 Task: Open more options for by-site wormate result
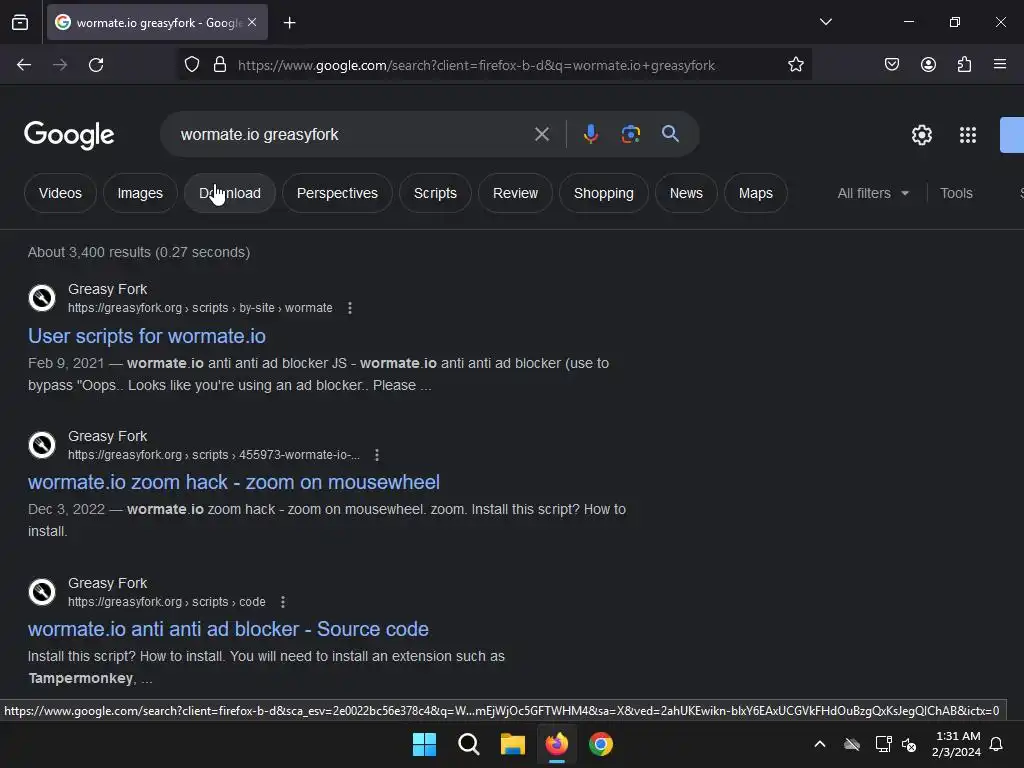point(349,308)
